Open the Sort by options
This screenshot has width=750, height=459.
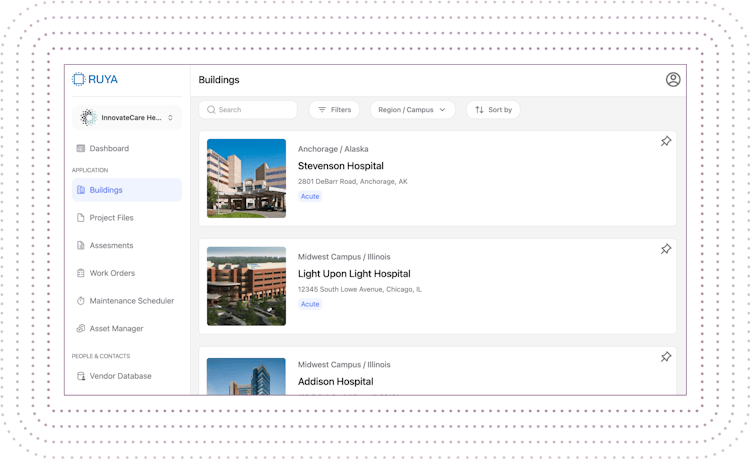(x=493, y=109)
